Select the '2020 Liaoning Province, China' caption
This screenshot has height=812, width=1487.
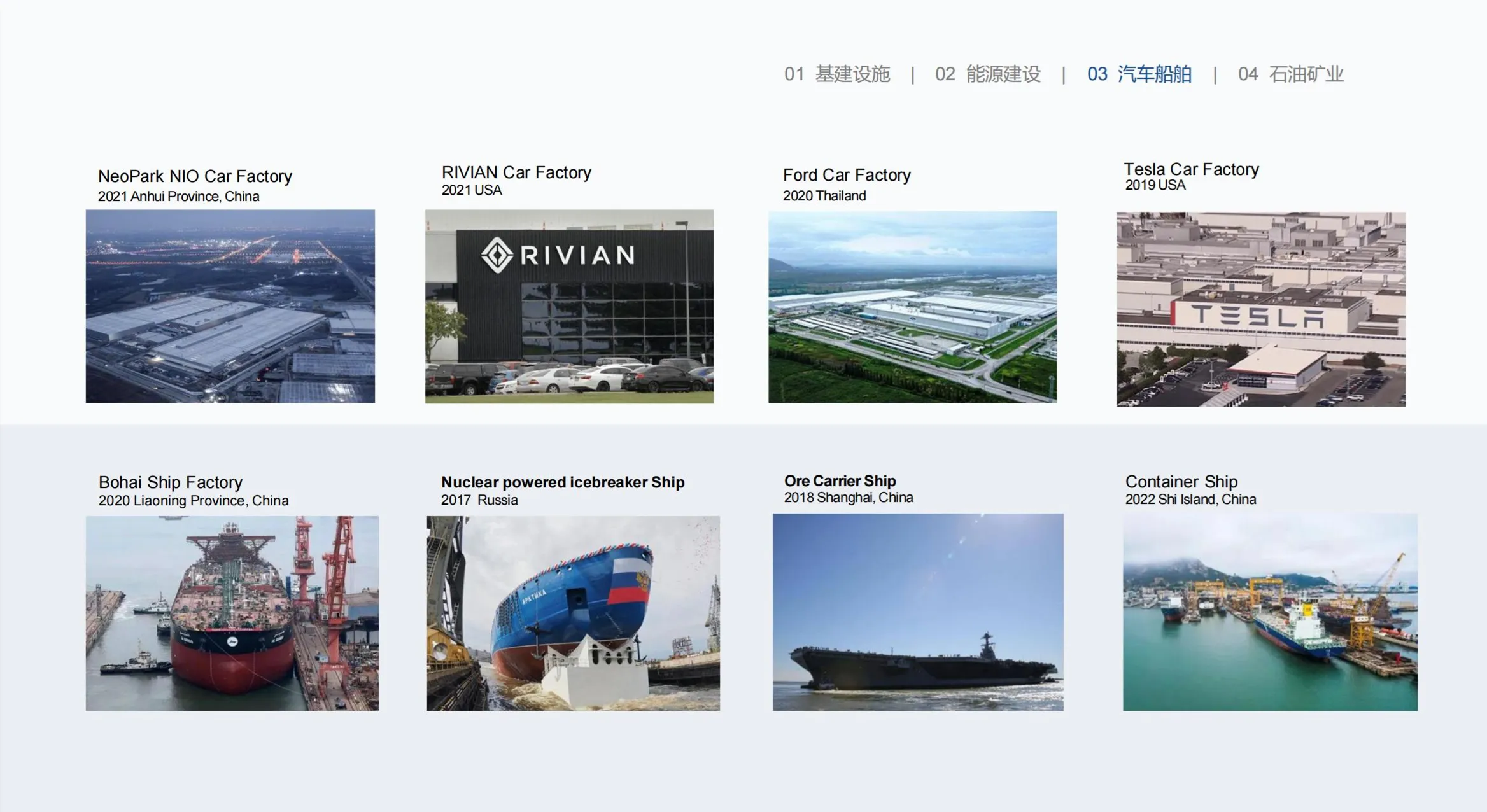[194, 501]
